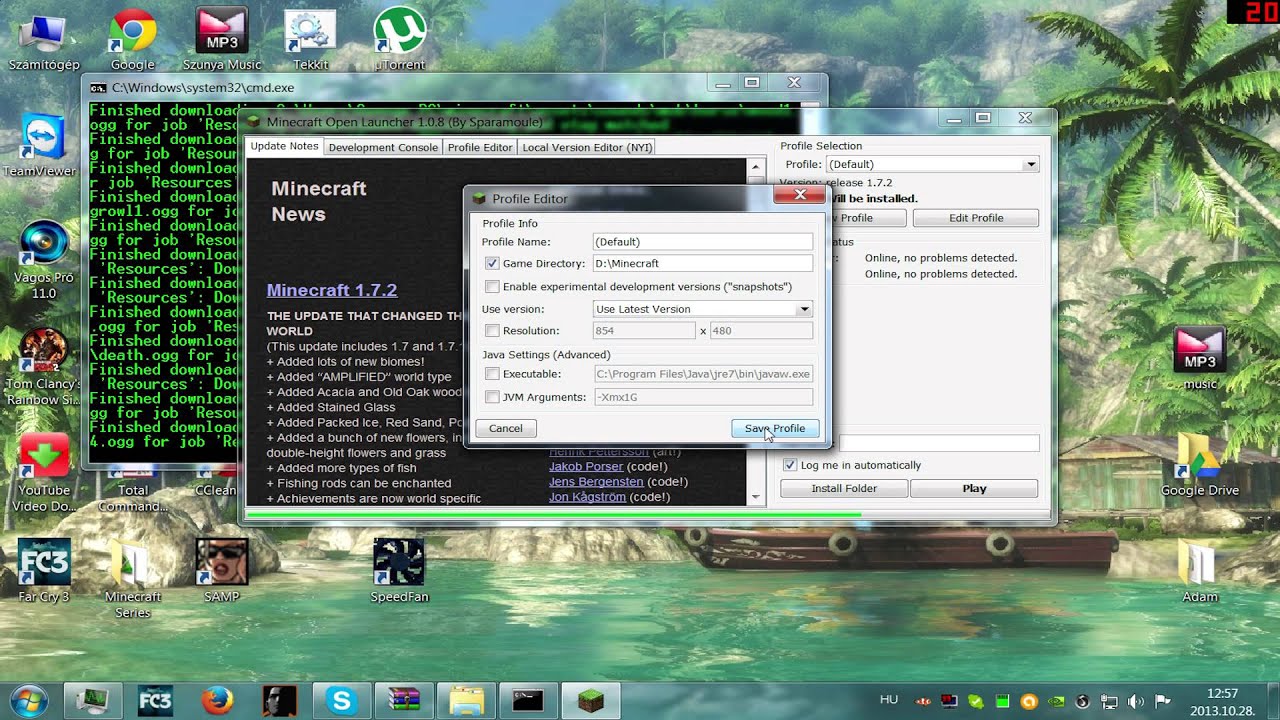Switch to cmd.exe taskbar button

point(528,700)
